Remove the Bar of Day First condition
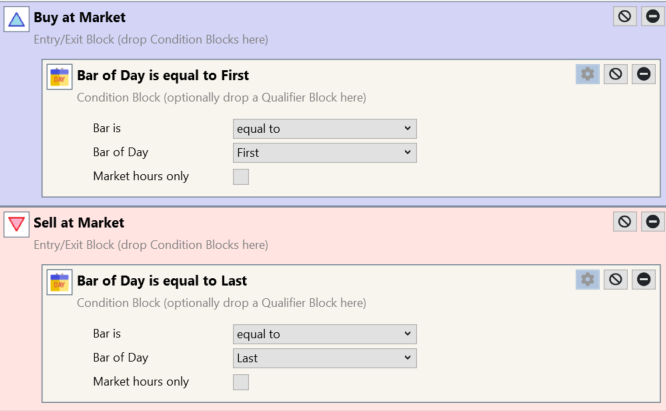The image size is (666, 411). tap(643, 74)
